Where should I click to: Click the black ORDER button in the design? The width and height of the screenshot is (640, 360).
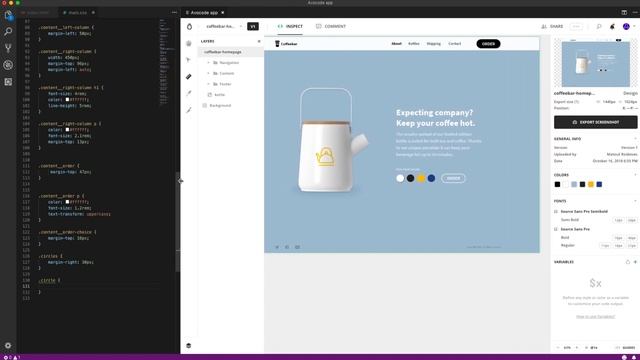[x=488, y=44]
